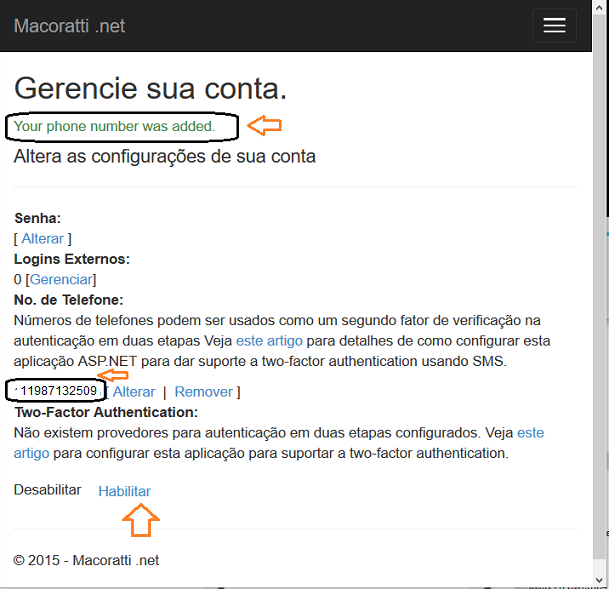Click 'Your phone number was added.' message

tap(114, 126)
